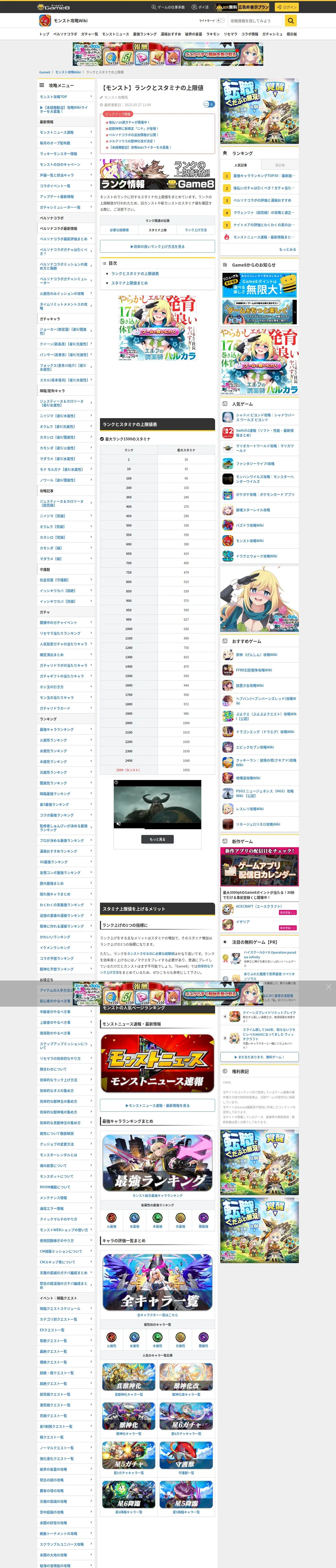Screen dimensions: 336x1568
Task: Toggle the ライトモード light mode switch
Action: (220, 21)
